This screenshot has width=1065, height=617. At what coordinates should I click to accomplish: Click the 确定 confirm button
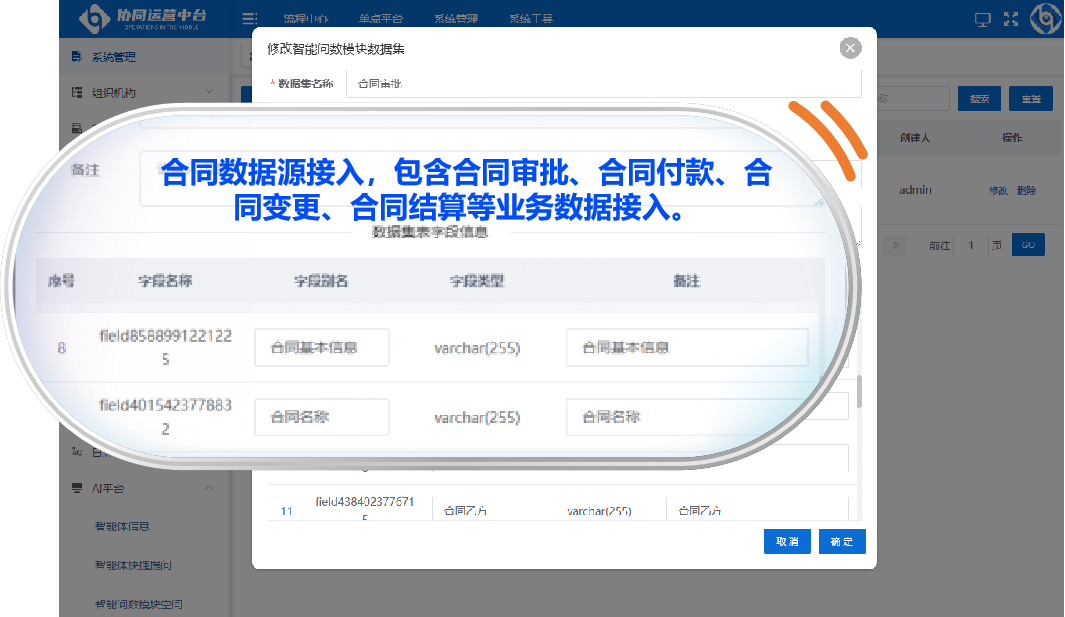[x=842, y=541]
